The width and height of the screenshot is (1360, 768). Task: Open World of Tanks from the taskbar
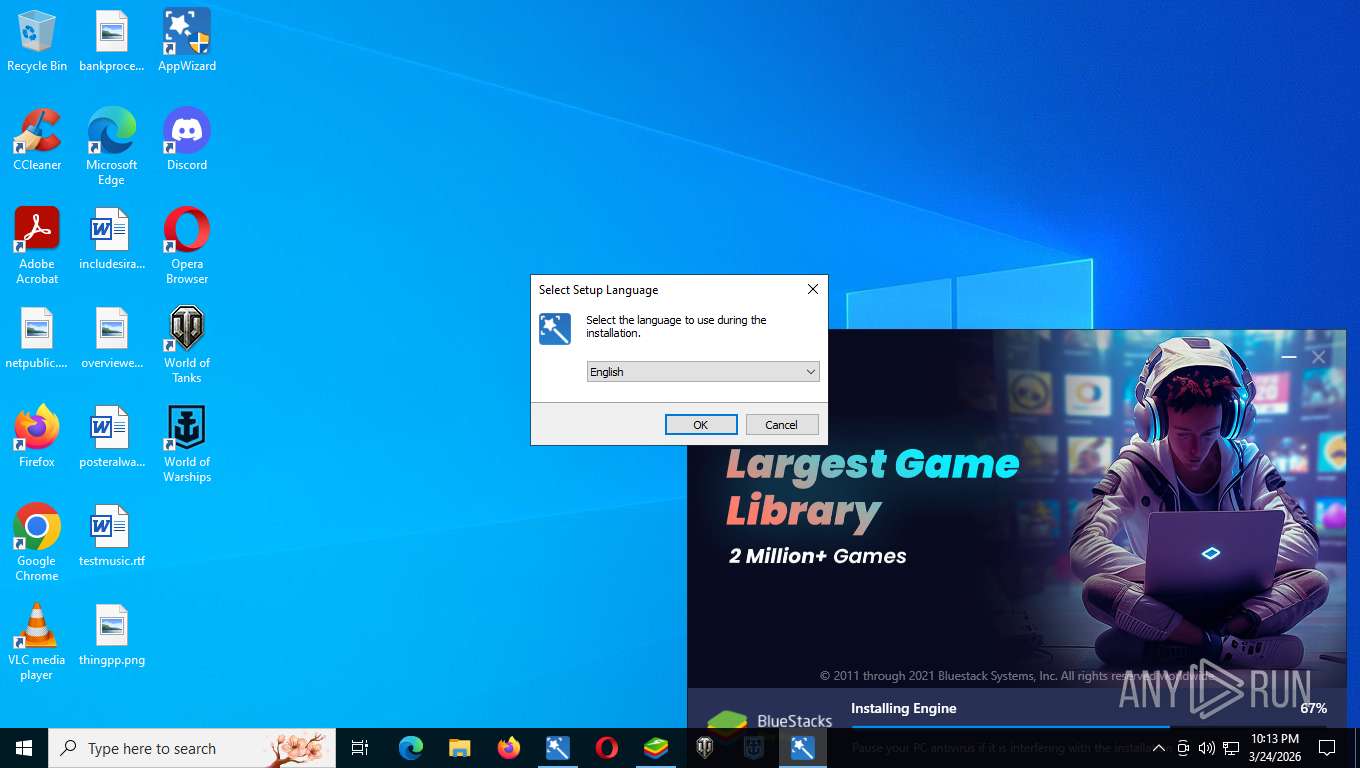click(x=705, y=748)
